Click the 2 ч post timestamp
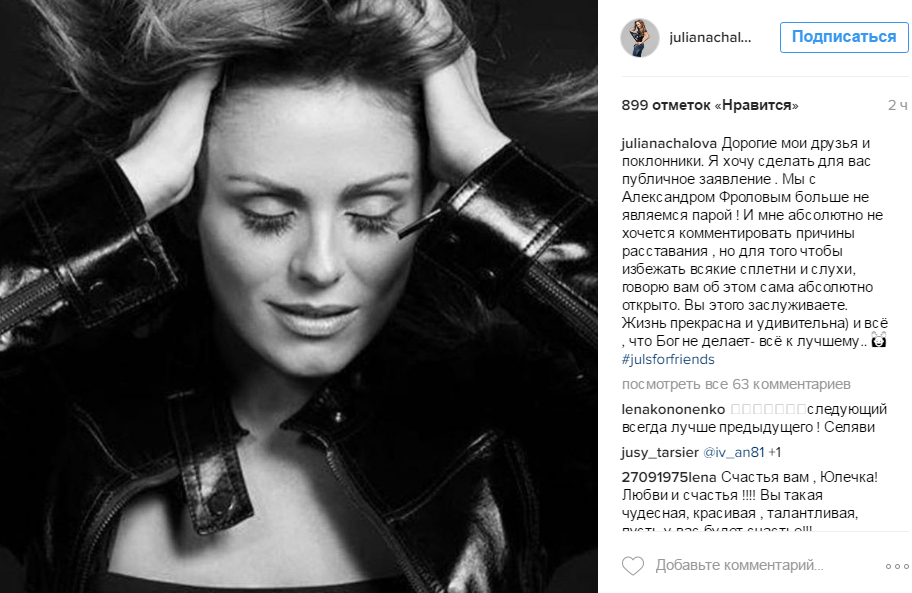The width and height of the screenshot is (912, 593). [897, 105]
